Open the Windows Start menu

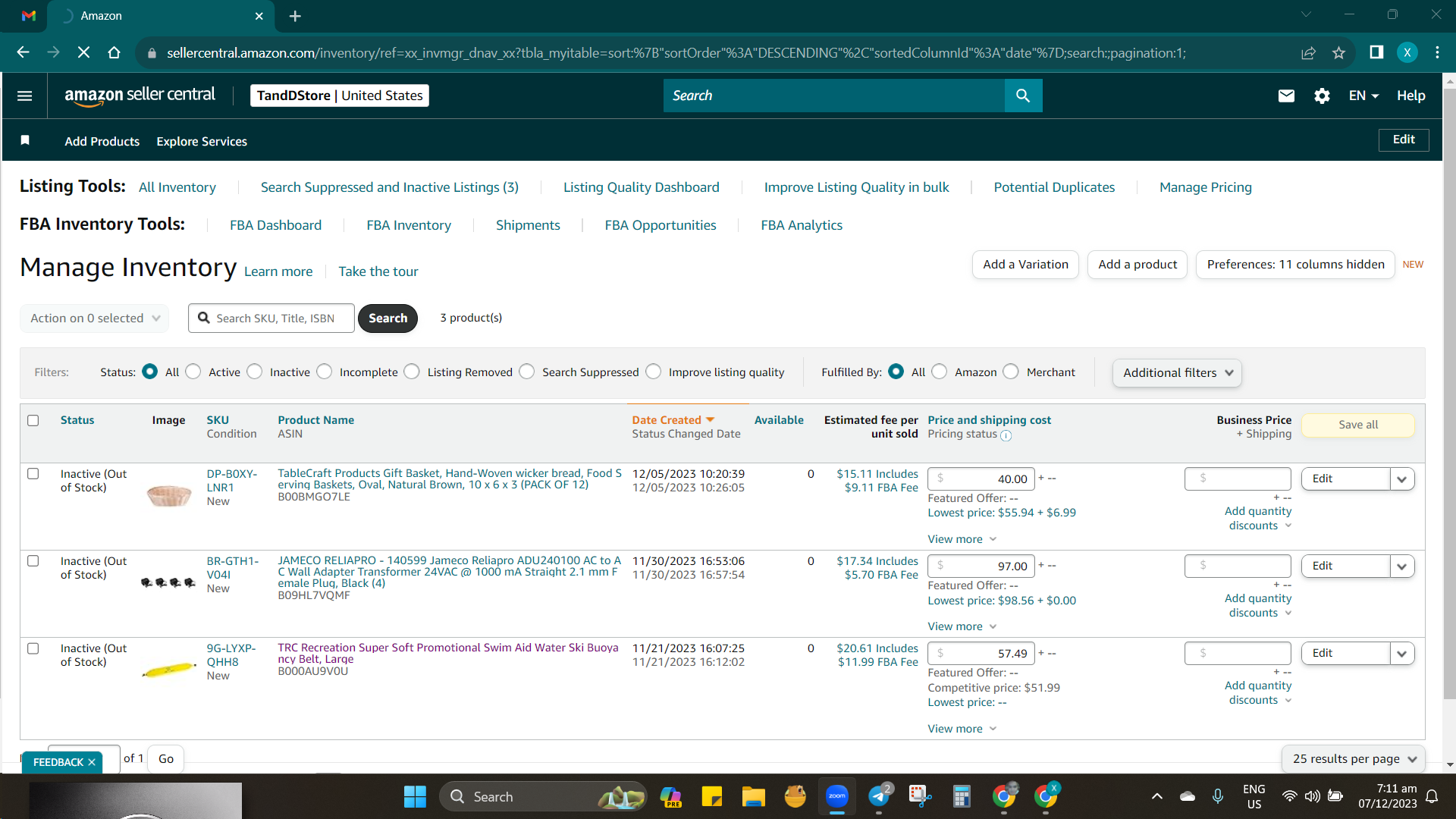415,797
